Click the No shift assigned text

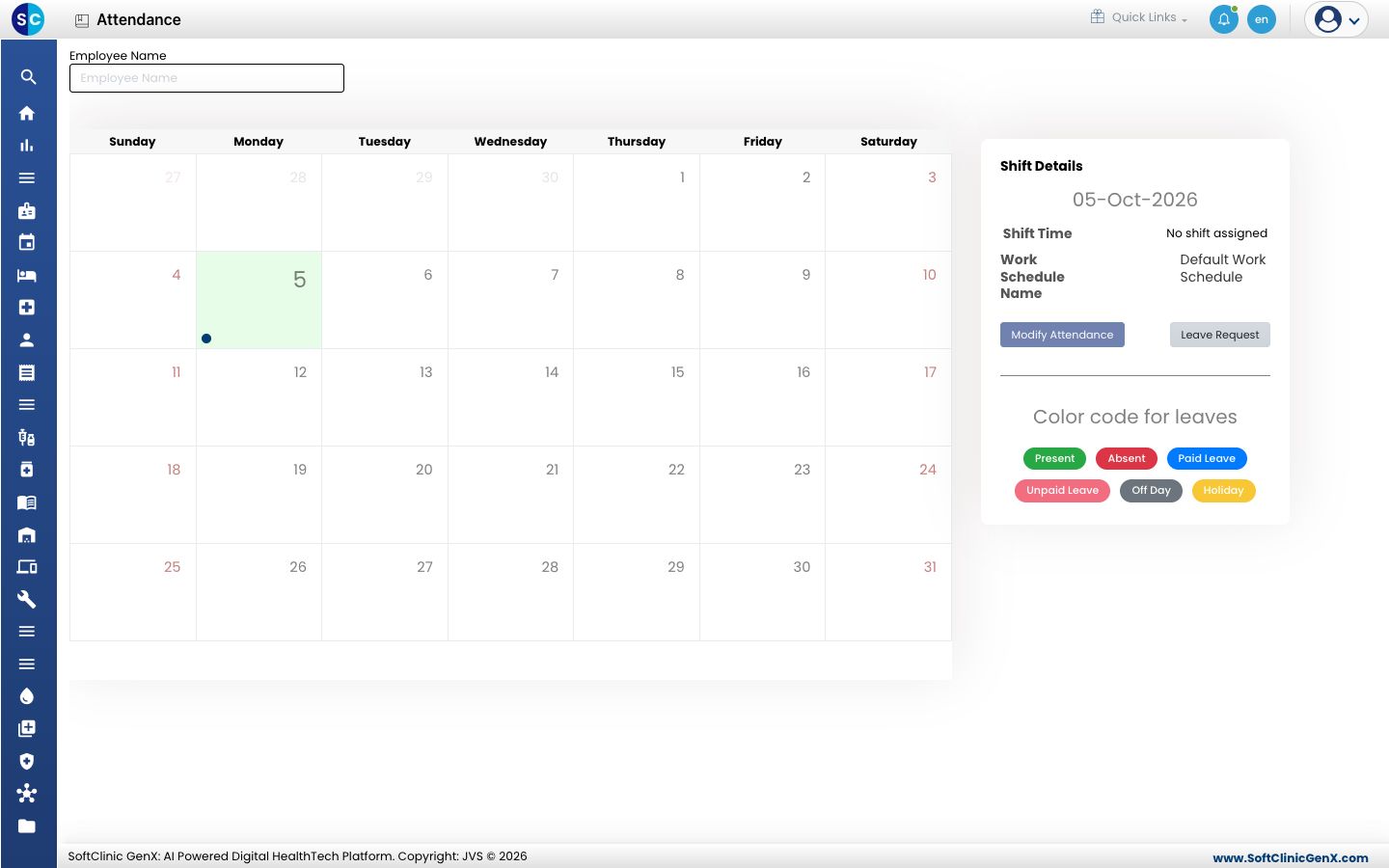(x=1216, y=233)
